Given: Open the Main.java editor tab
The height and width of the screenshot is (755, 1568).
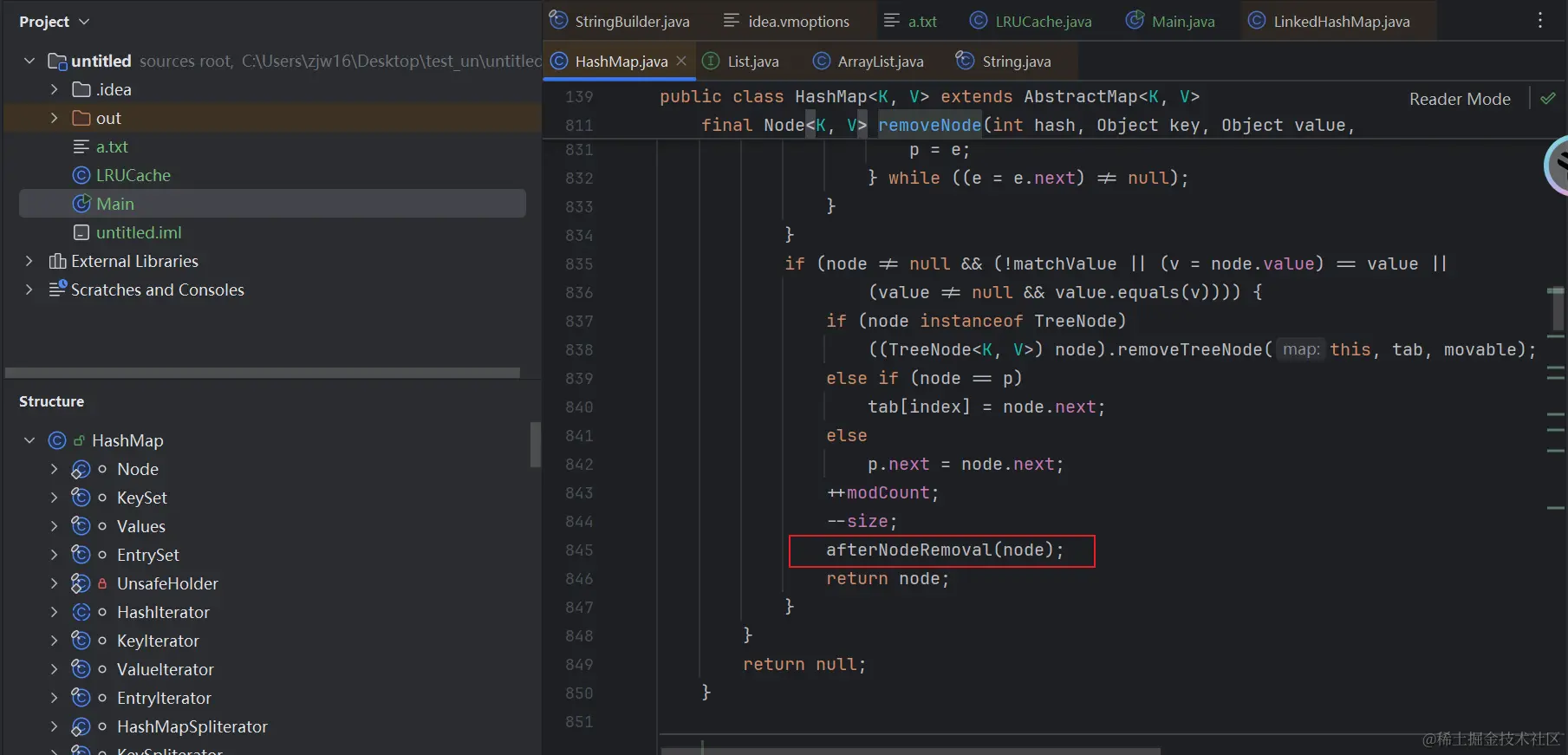Looking at the screenshot, I should pyautogui.click(x=1170, y=21).
